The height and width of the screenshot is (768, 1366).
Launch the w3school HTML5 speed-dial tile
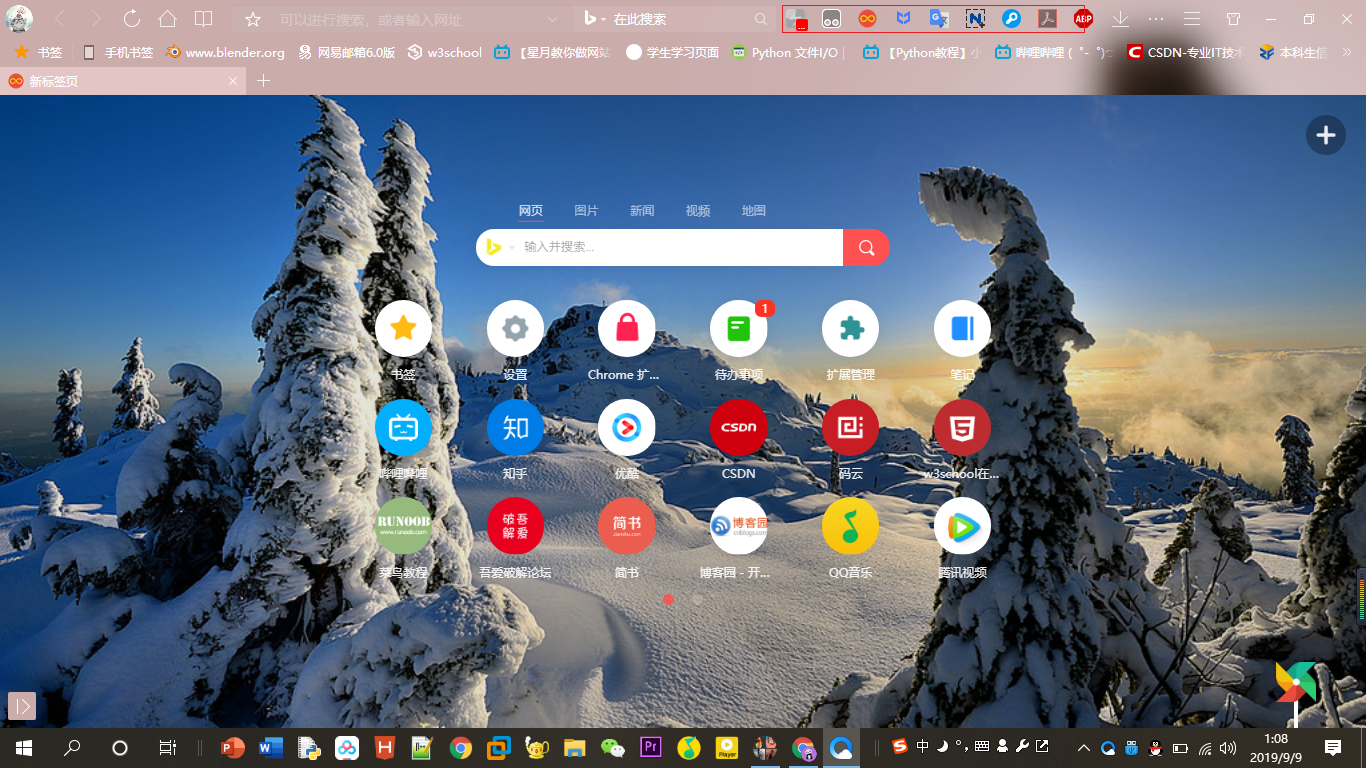[x=963, y=428]
